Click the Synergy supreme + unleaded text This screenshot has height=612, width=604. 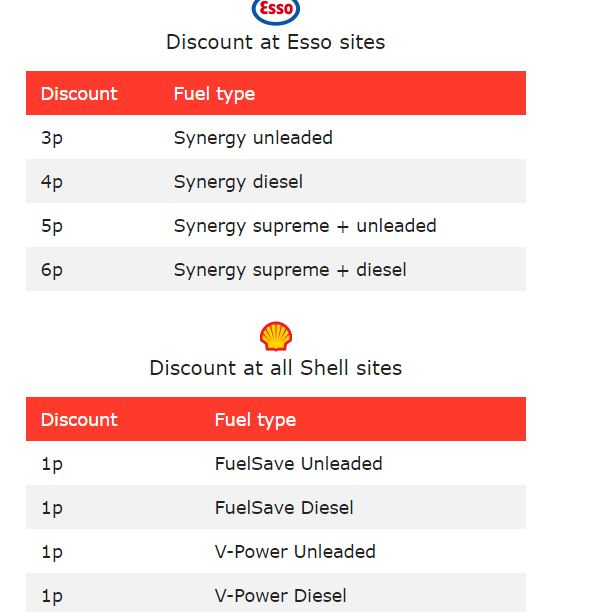coord(305,226)
